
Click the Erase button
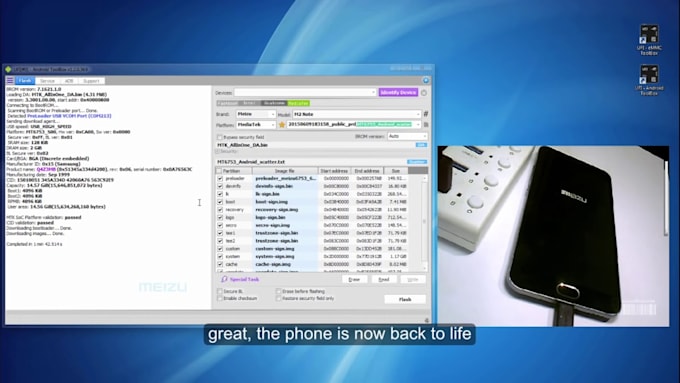pyautogui.click(x=354, y=279)
